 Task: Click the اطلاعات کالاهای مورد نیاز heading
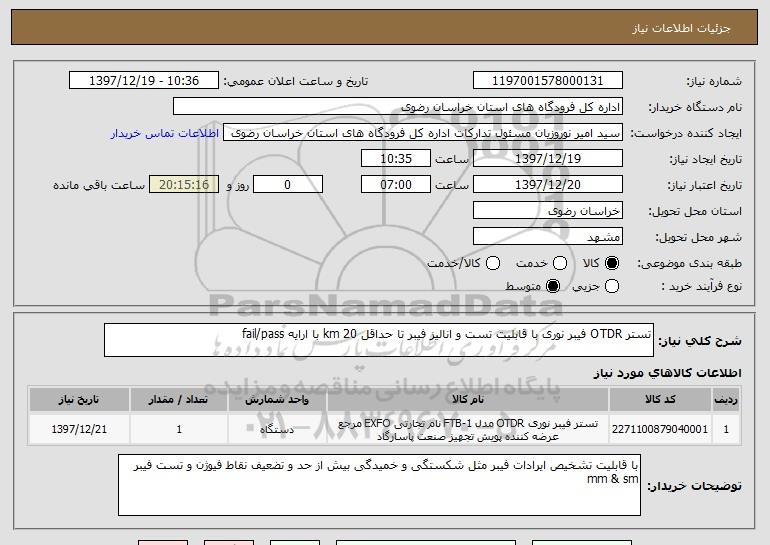[x=667, y=373]
